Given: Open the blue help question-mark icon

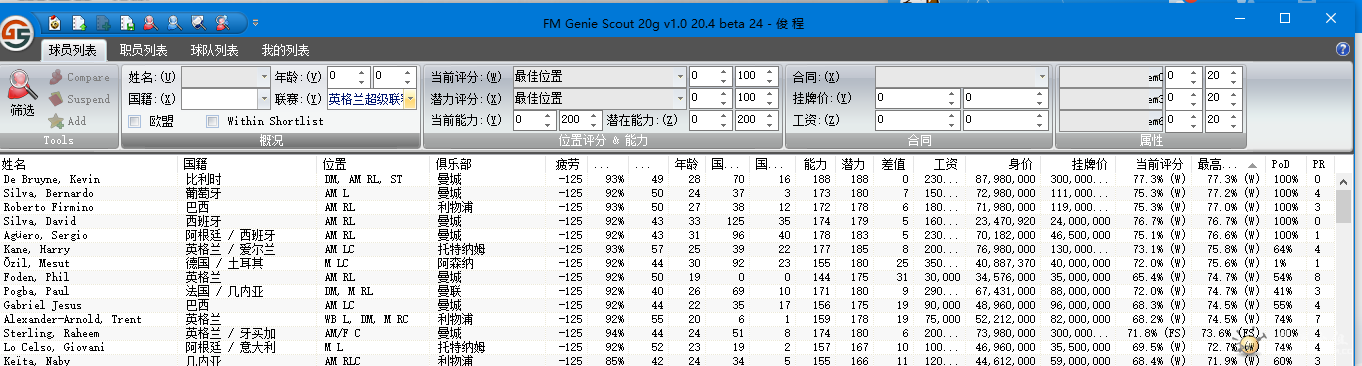Looking at the screenshot, I should [1343, 49].
